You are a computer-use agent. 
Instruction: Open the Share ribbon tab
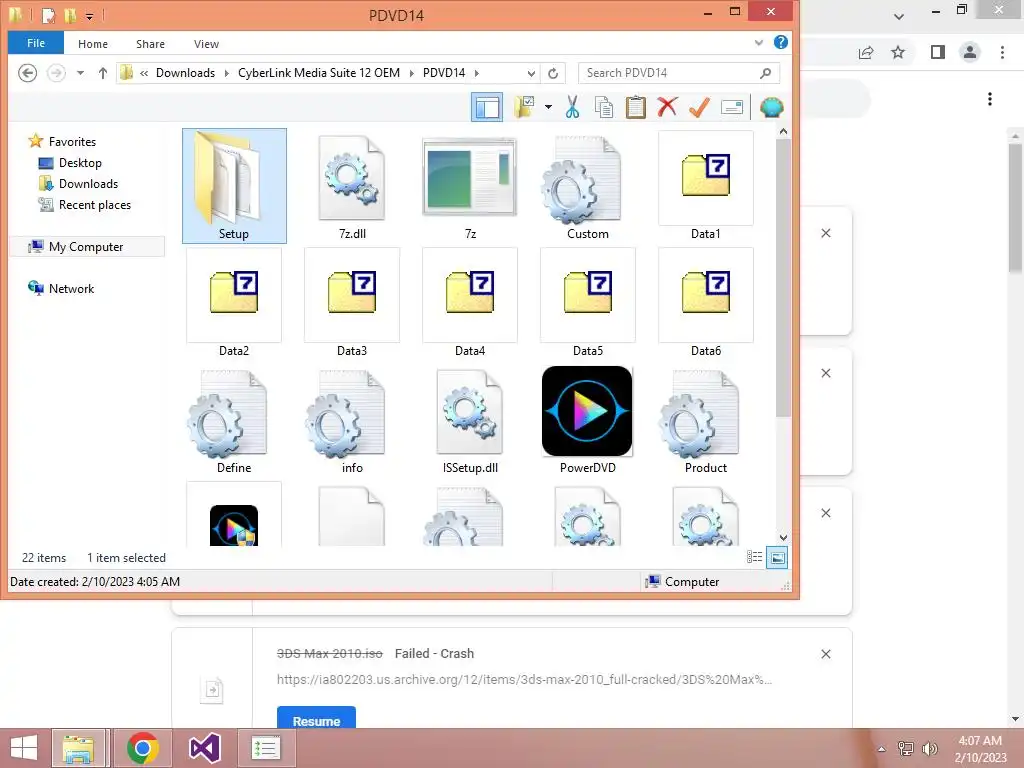(x=150, y=44)
